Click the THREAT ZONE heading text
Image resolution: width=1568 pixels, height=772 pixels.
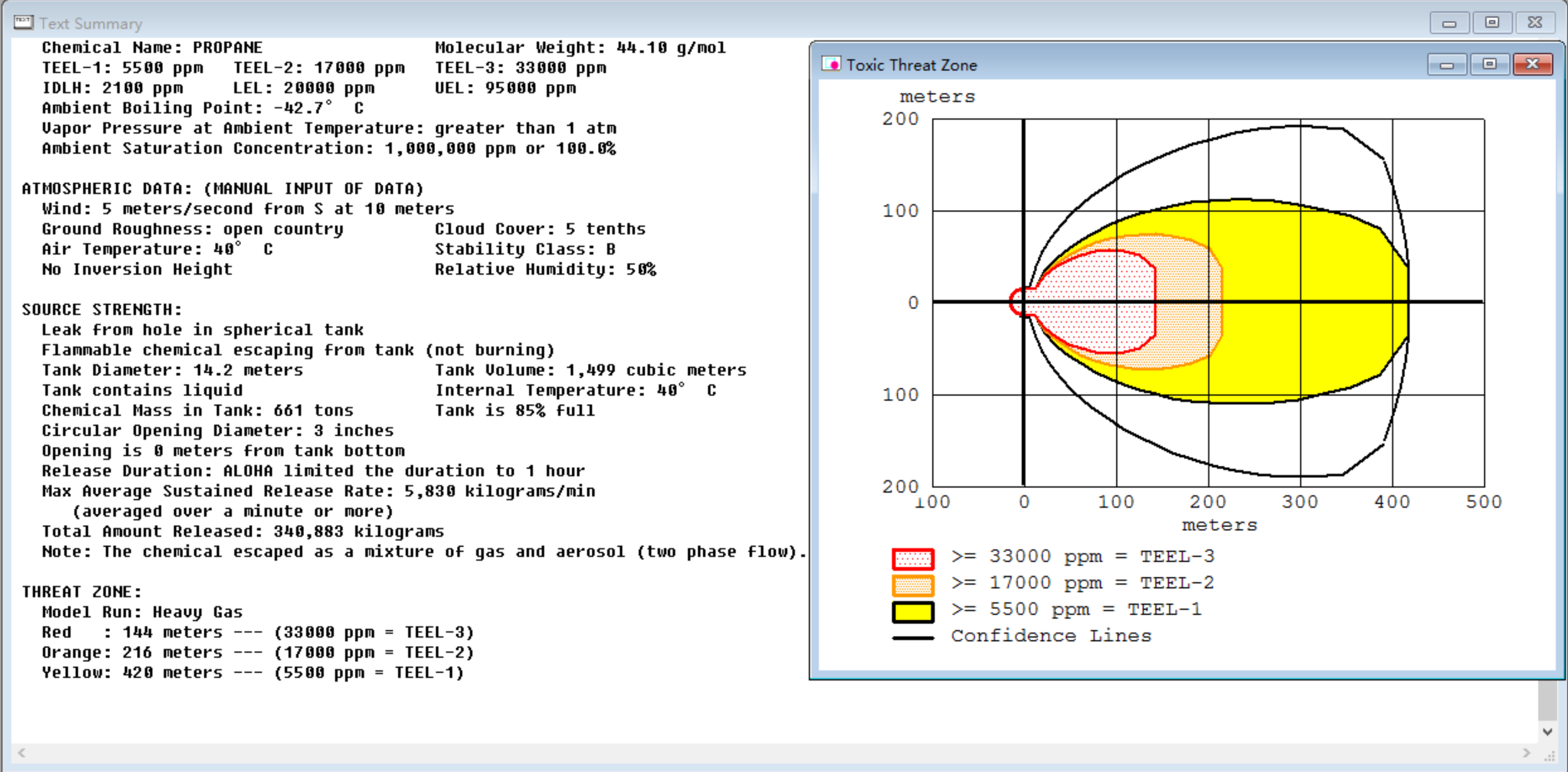tap(81, 592)
